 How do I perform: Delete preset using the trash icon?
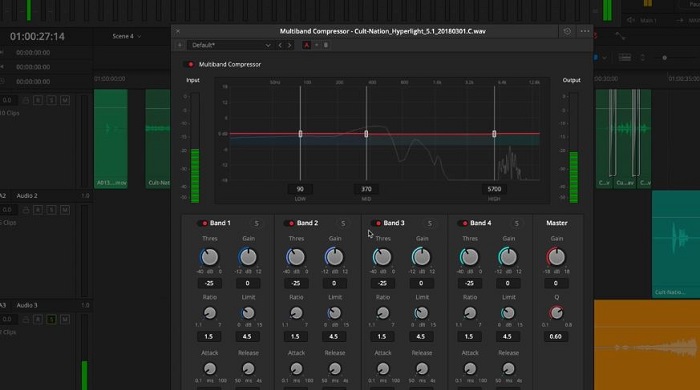(326, 45)
